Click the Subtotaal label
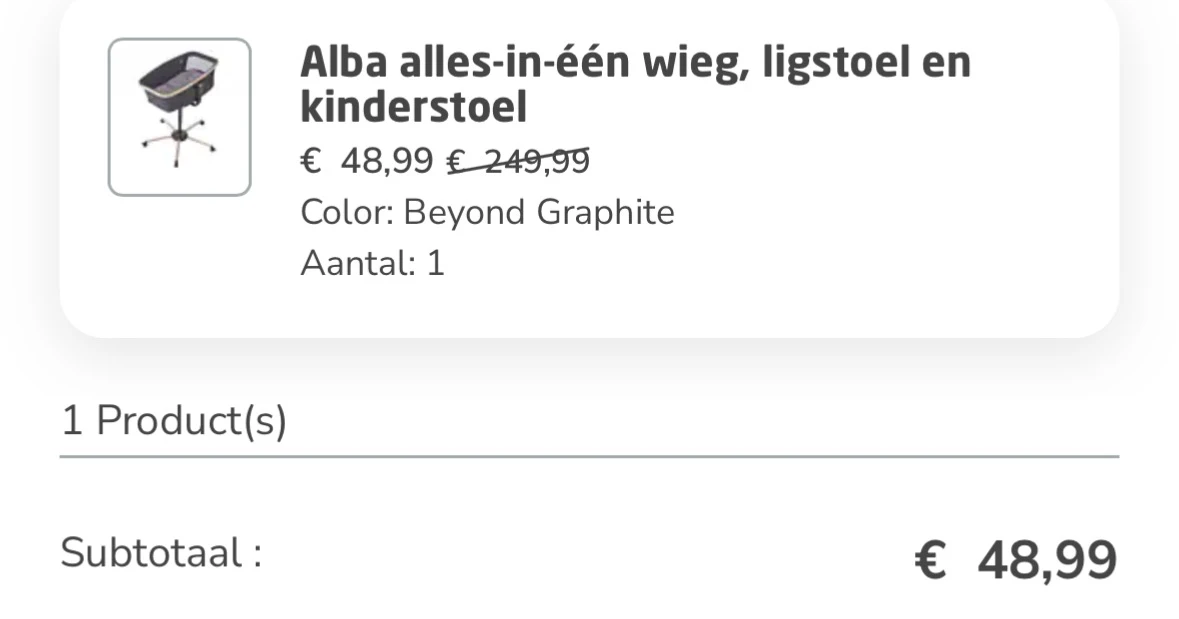The width and height of the screenshot is (1179, 619). pyautogui.click(x=161, y=552)
